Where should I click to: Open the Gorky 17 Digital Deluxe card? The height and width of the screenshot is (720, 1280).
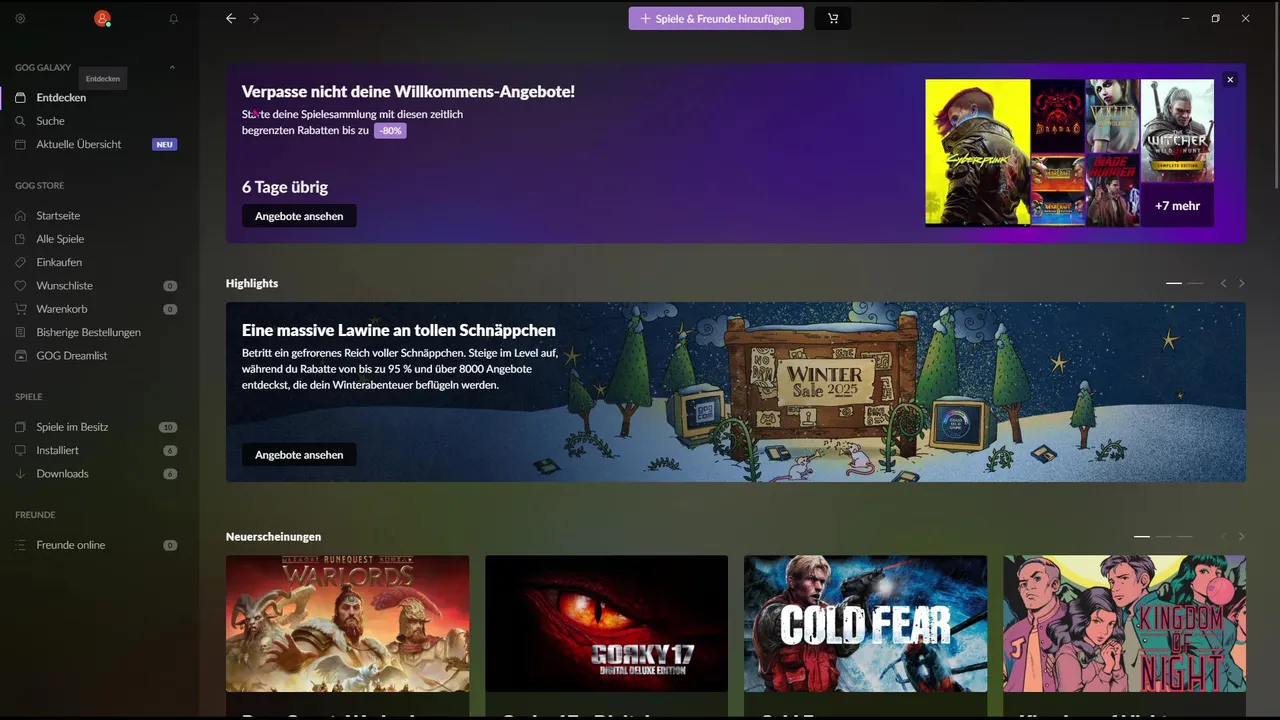pos(606,624)
